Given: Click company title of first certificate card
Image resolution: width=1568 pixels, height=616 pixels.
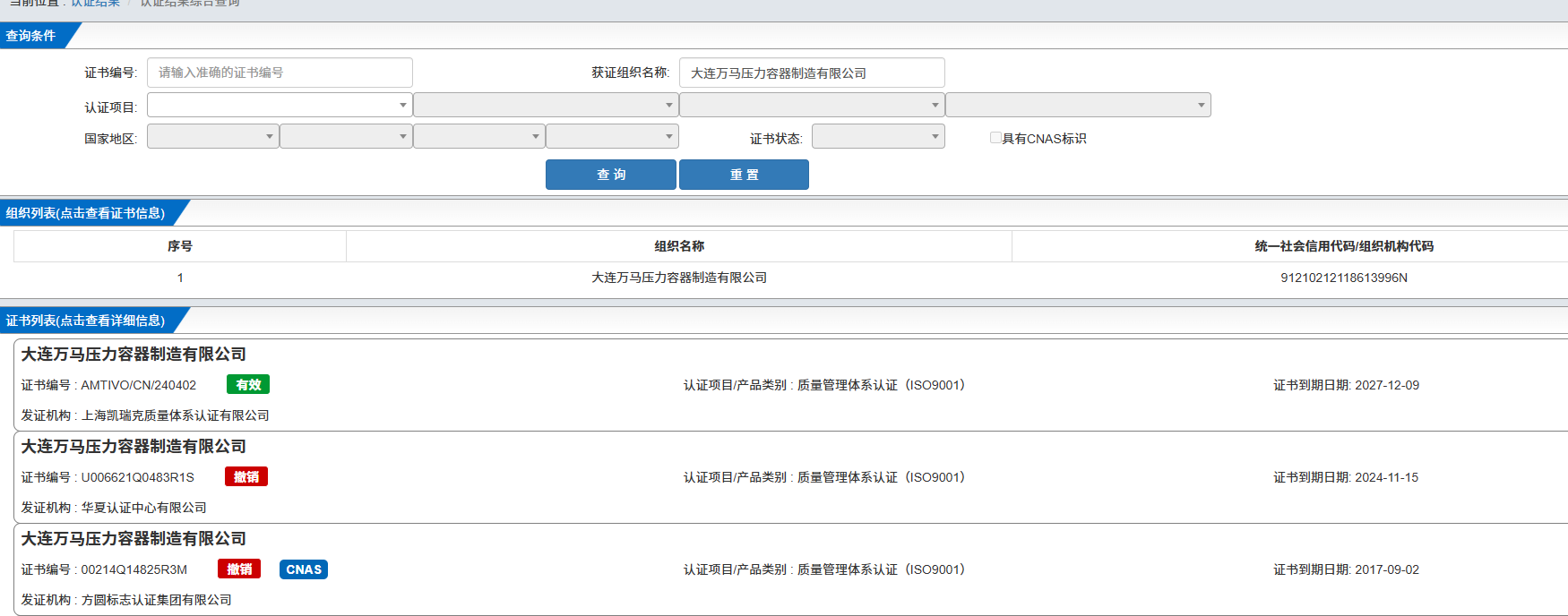Looking at the screenshot, I should tap(134, 355).
